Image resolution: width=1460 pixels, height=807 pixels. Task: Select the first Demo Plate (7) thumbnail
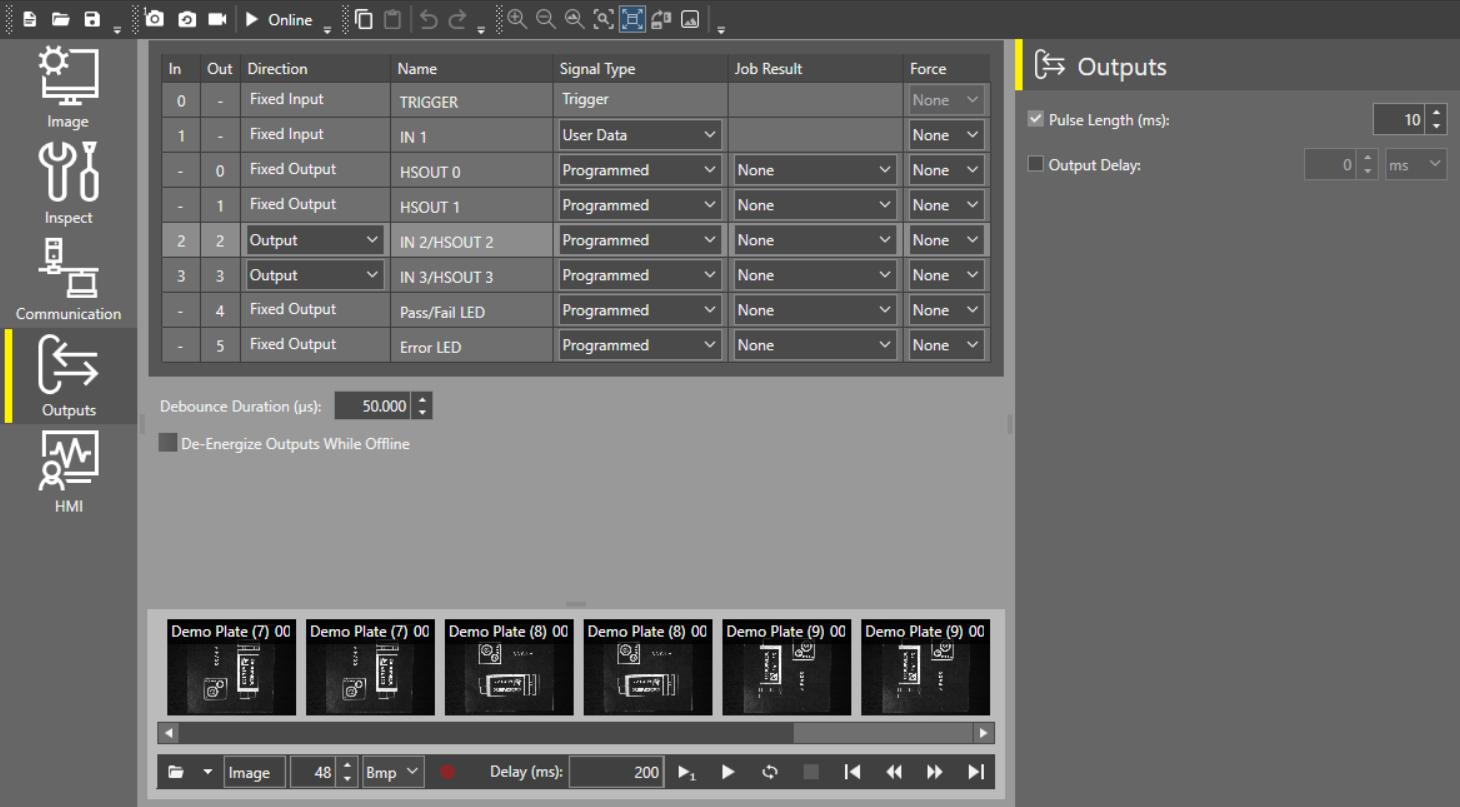pyautogui.click(x=231, y=667)
